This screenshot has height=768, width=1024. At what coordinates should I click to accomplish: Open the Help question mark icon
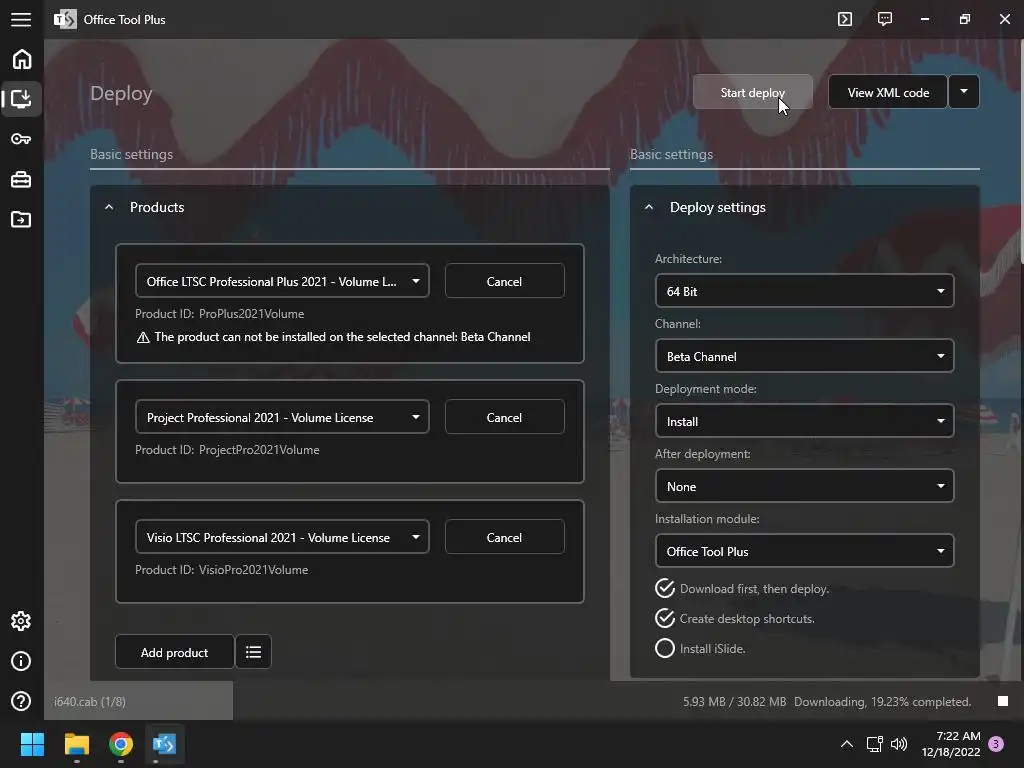click(x=21, y=701)
